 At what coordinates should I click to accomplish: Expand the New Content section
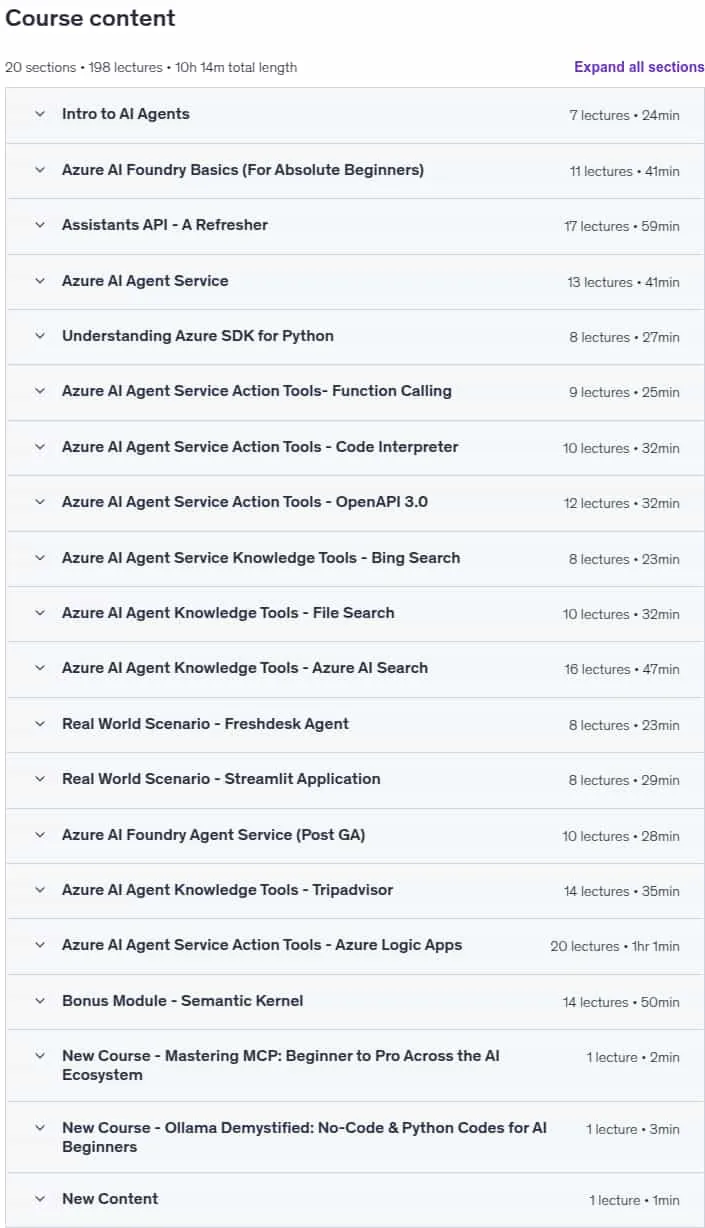(x=355, y=1199)
